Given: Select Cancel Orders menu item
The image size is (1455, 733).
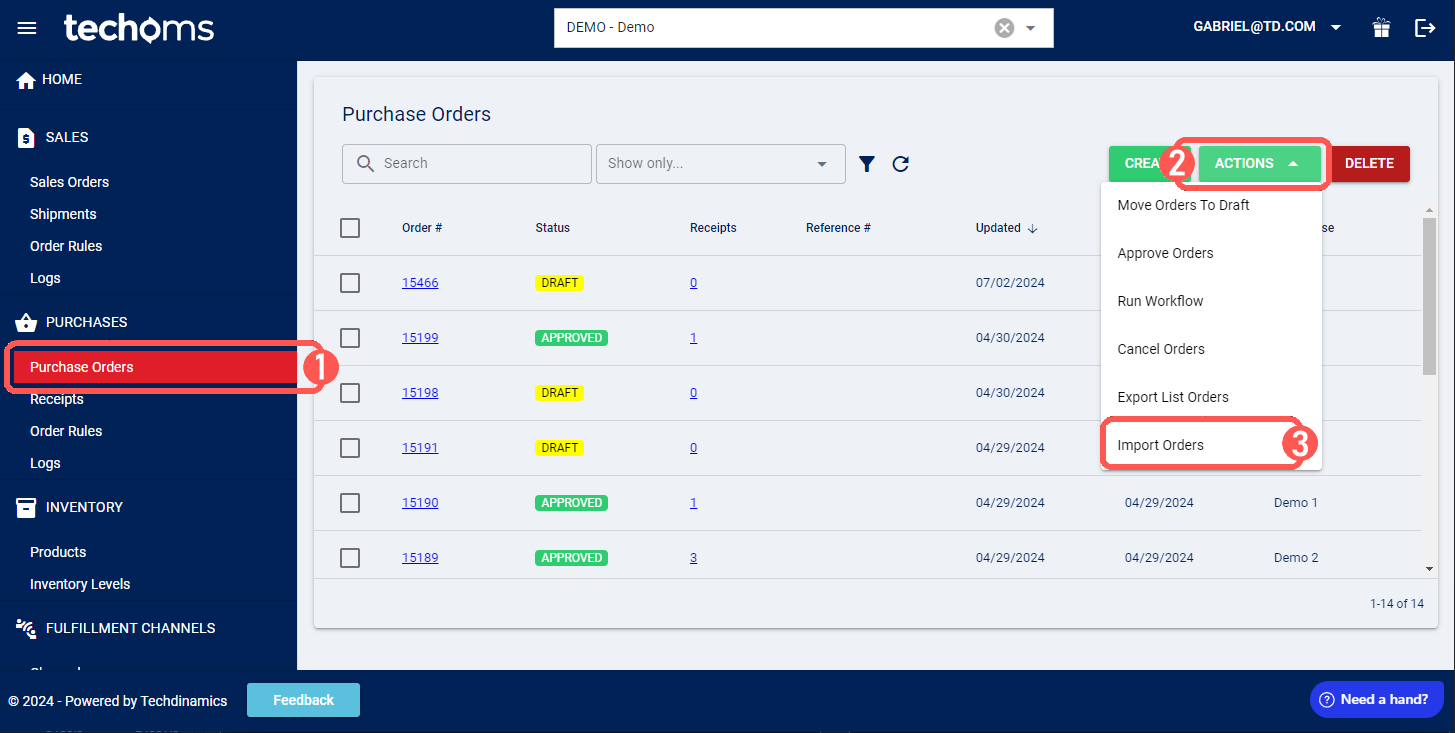Looking at the screenshot, I should pos(1211,349).
